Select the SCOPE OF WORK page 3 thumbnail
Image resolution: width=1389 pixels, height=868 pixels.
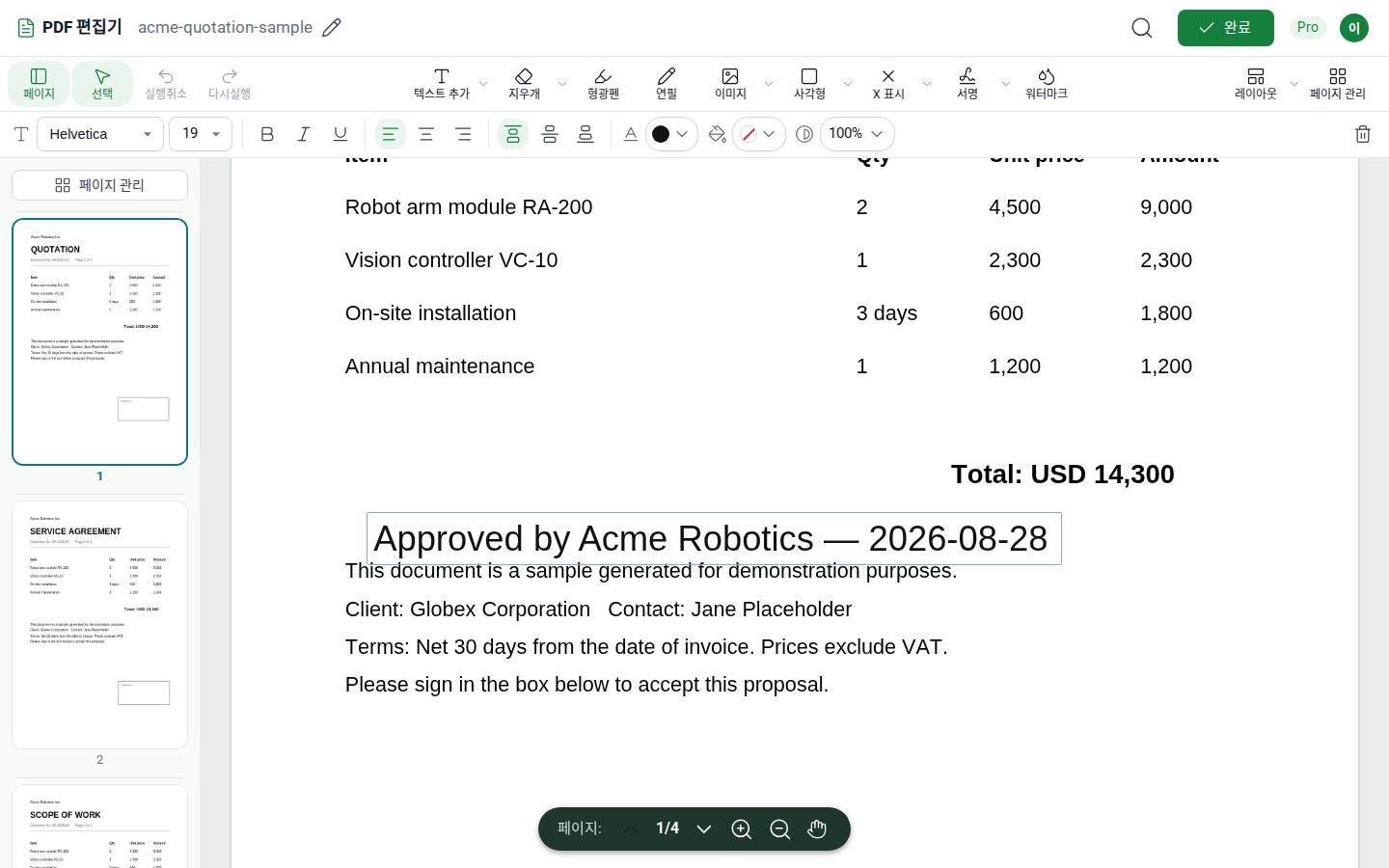pos(99,827)
